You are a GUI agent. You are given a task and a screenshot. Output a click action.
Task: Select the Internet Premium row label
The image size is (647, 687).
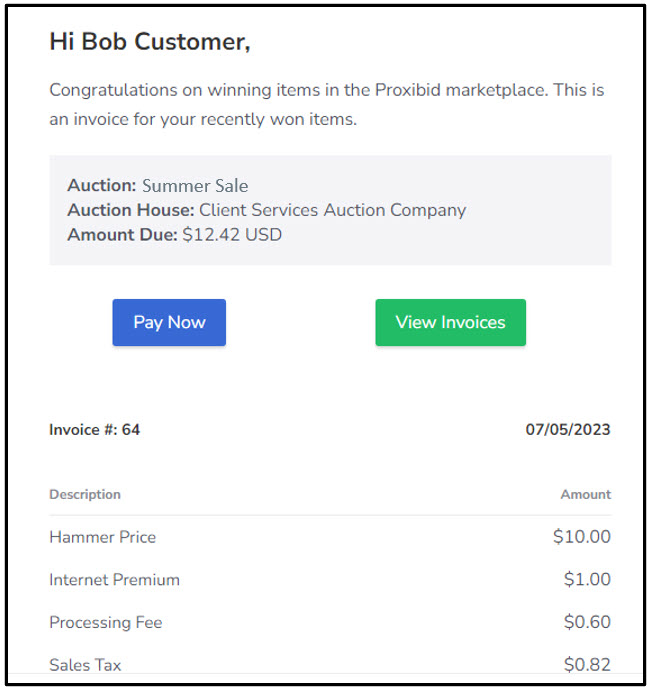point(114,580)
